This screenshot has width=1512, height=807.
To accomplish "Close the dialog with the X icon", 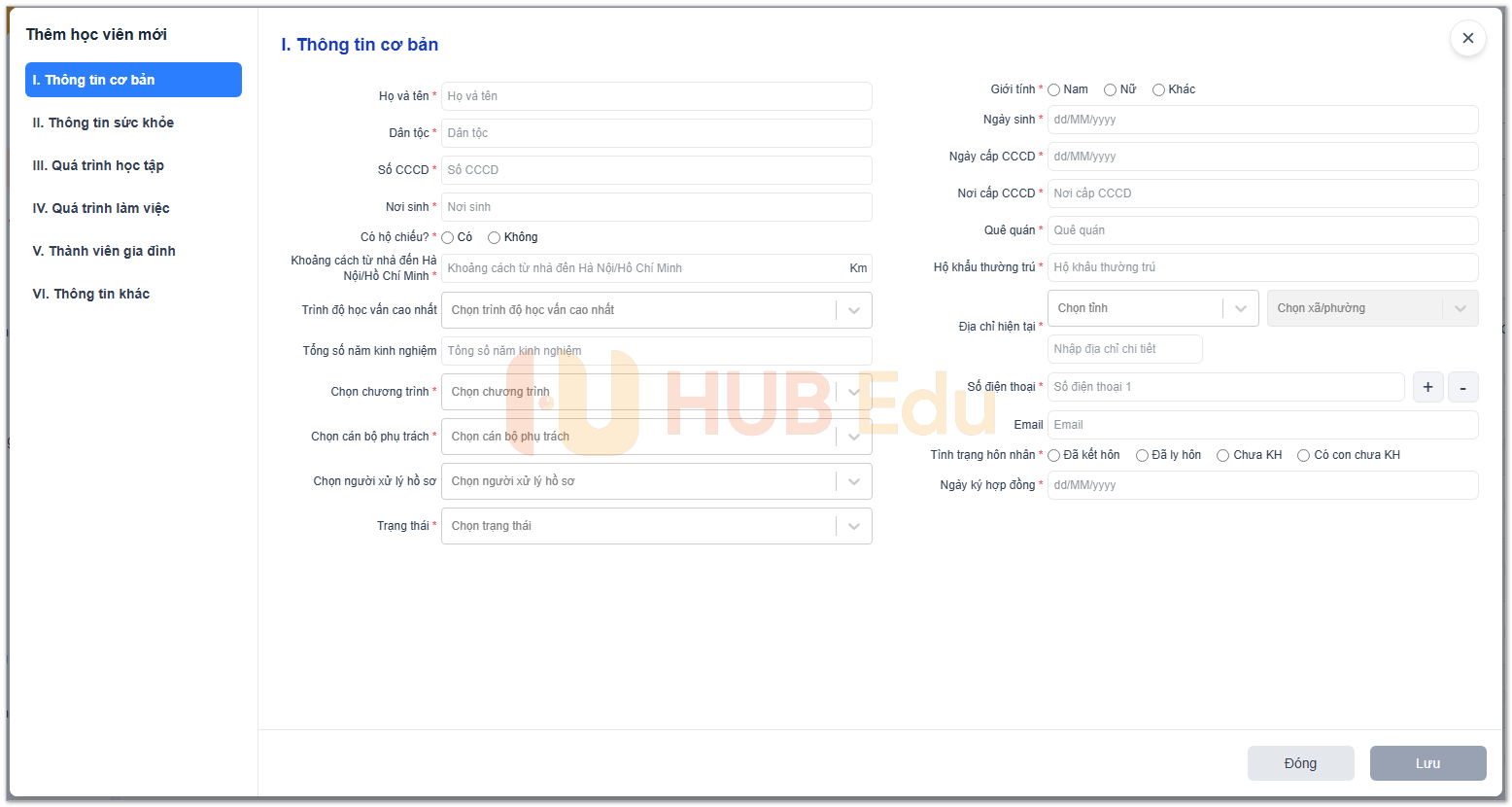I will click(x=1467, y=38).
